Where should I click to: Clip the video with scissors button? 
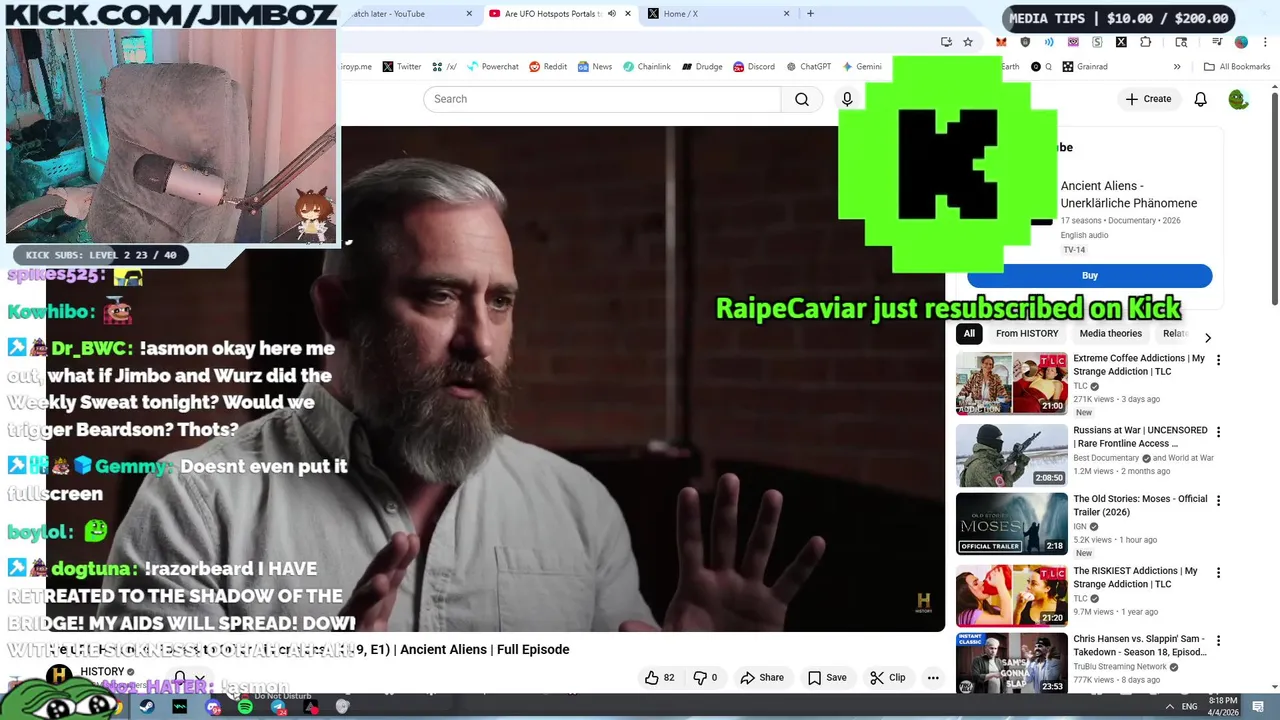click(887, 678)
